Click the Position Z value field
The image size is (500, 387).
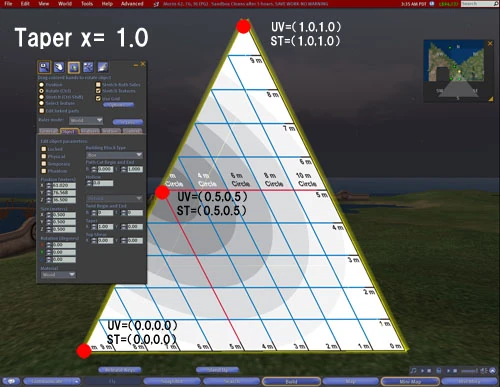64,200
